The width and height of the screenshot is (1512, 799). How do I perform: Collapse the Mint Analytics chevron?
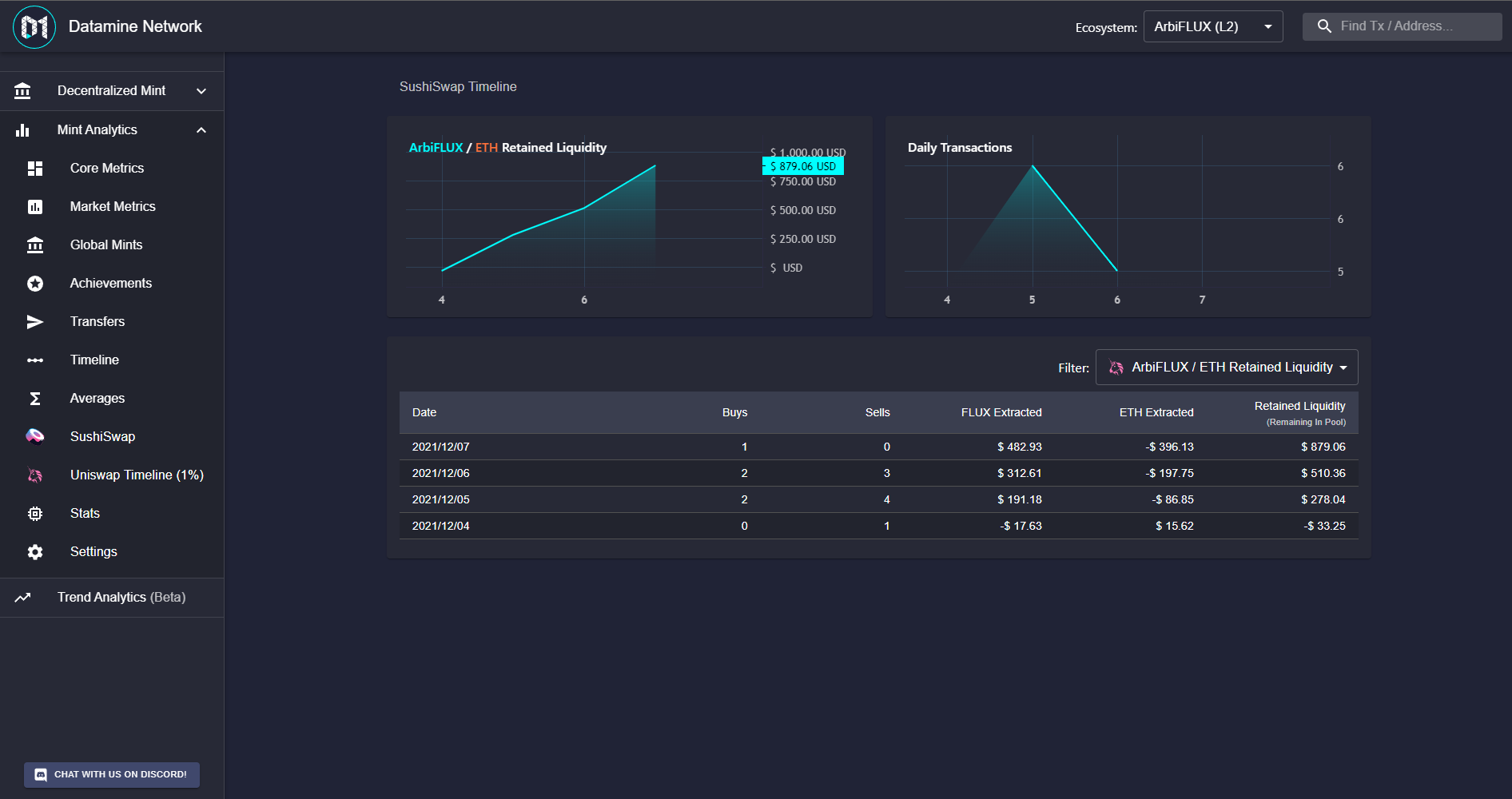[x=201, y=130]
